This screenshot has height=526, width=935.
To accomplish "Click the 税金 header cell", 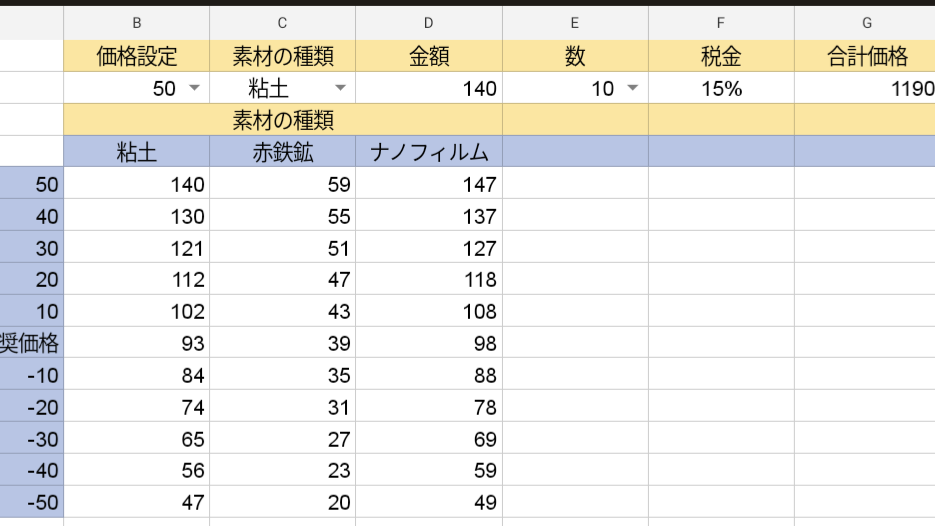I will pyautogui.click(x=721, y=57).
